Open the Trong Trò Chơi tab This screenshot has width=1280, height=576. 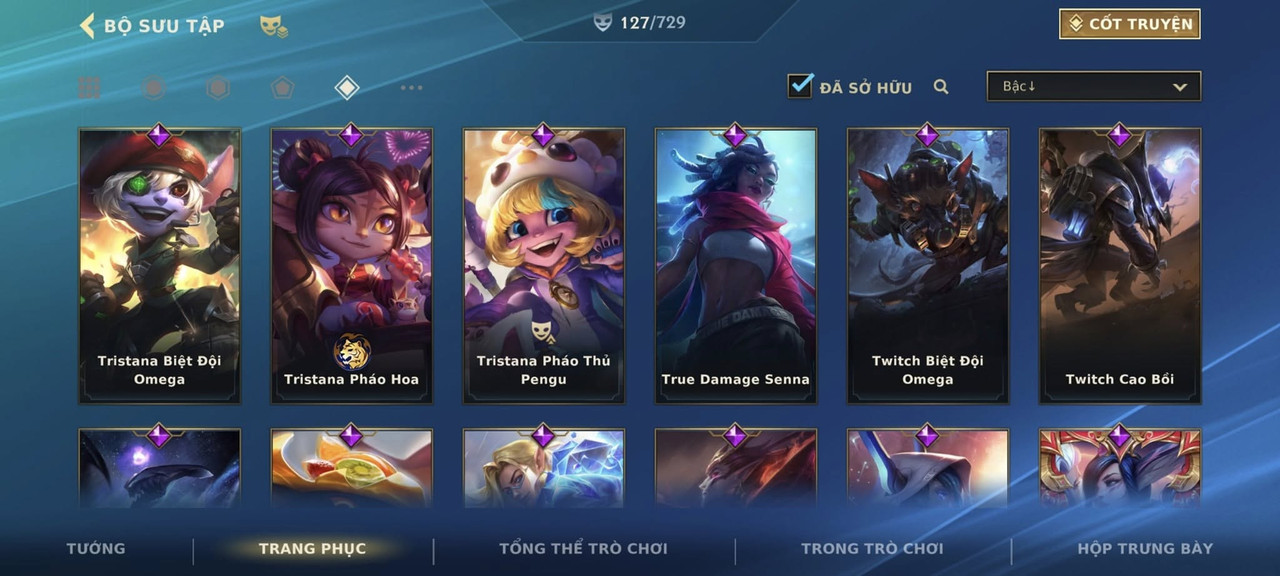tap(872, 548)
